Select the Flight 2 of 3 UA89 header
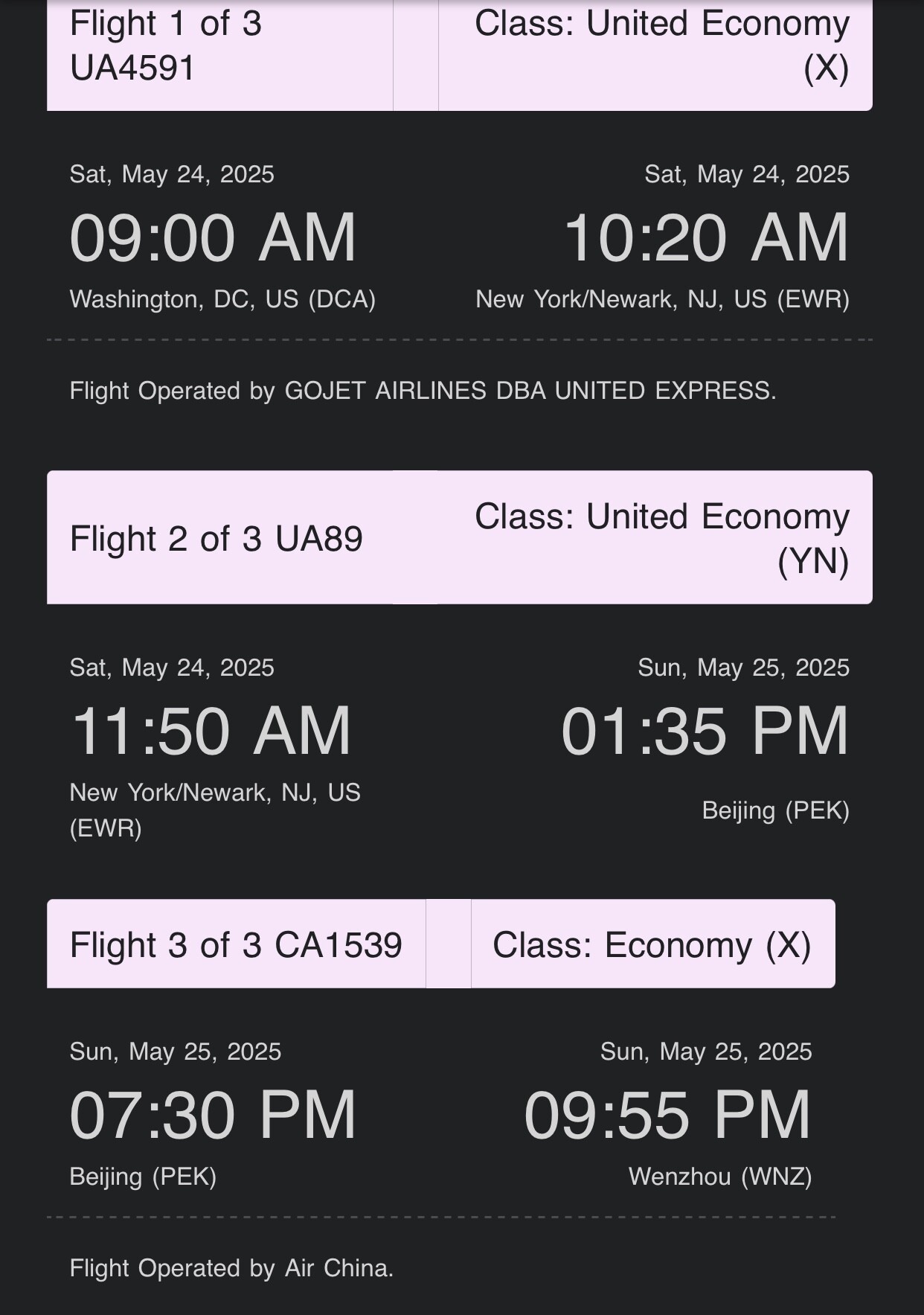Viewport: 924px width, 1315px height. pyautogui.click(x=216, y=539)
